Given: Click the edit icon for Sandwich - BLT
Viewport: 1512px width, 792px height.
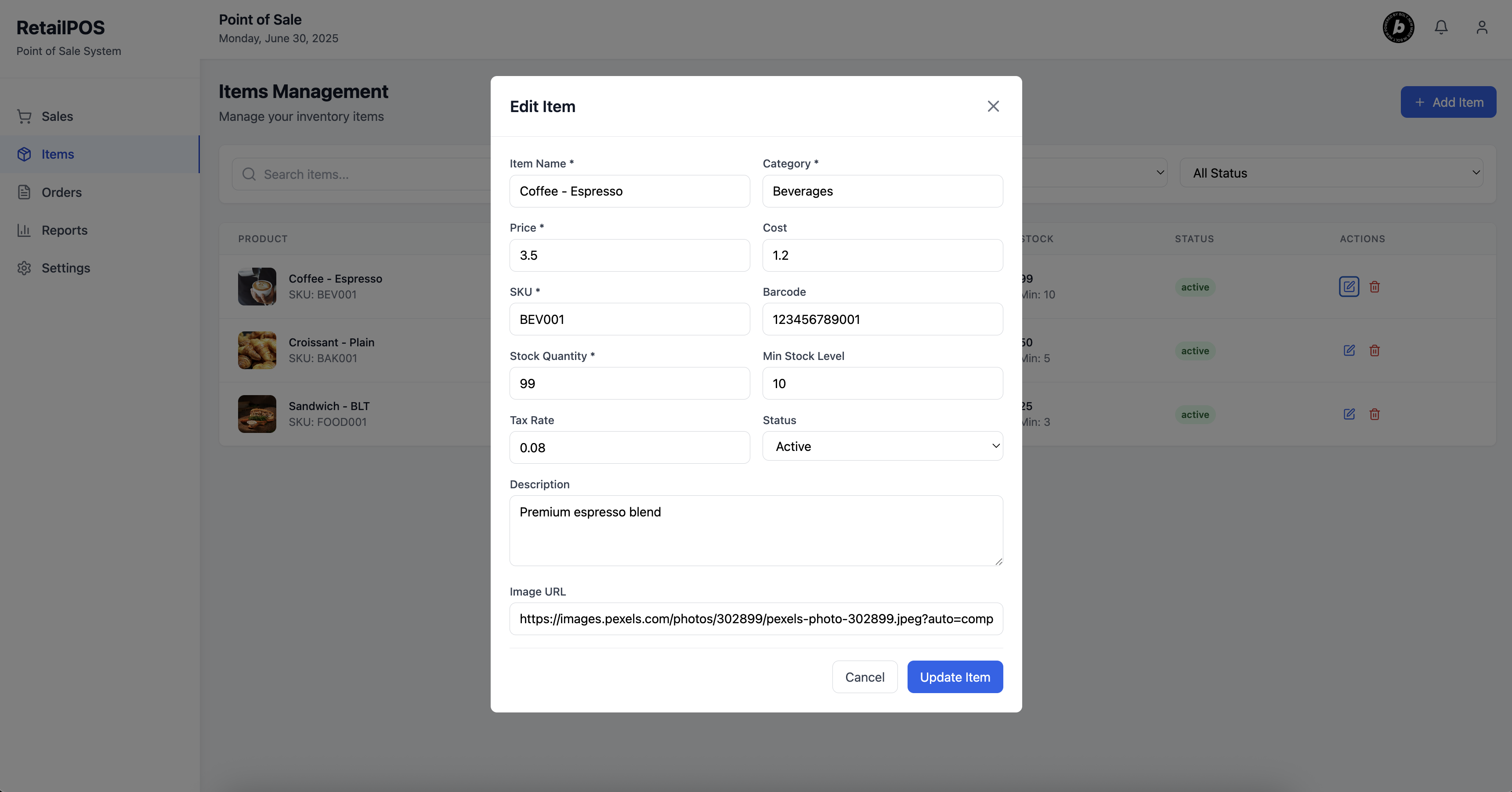Looking at the screenshot, I should [1349, 414].
